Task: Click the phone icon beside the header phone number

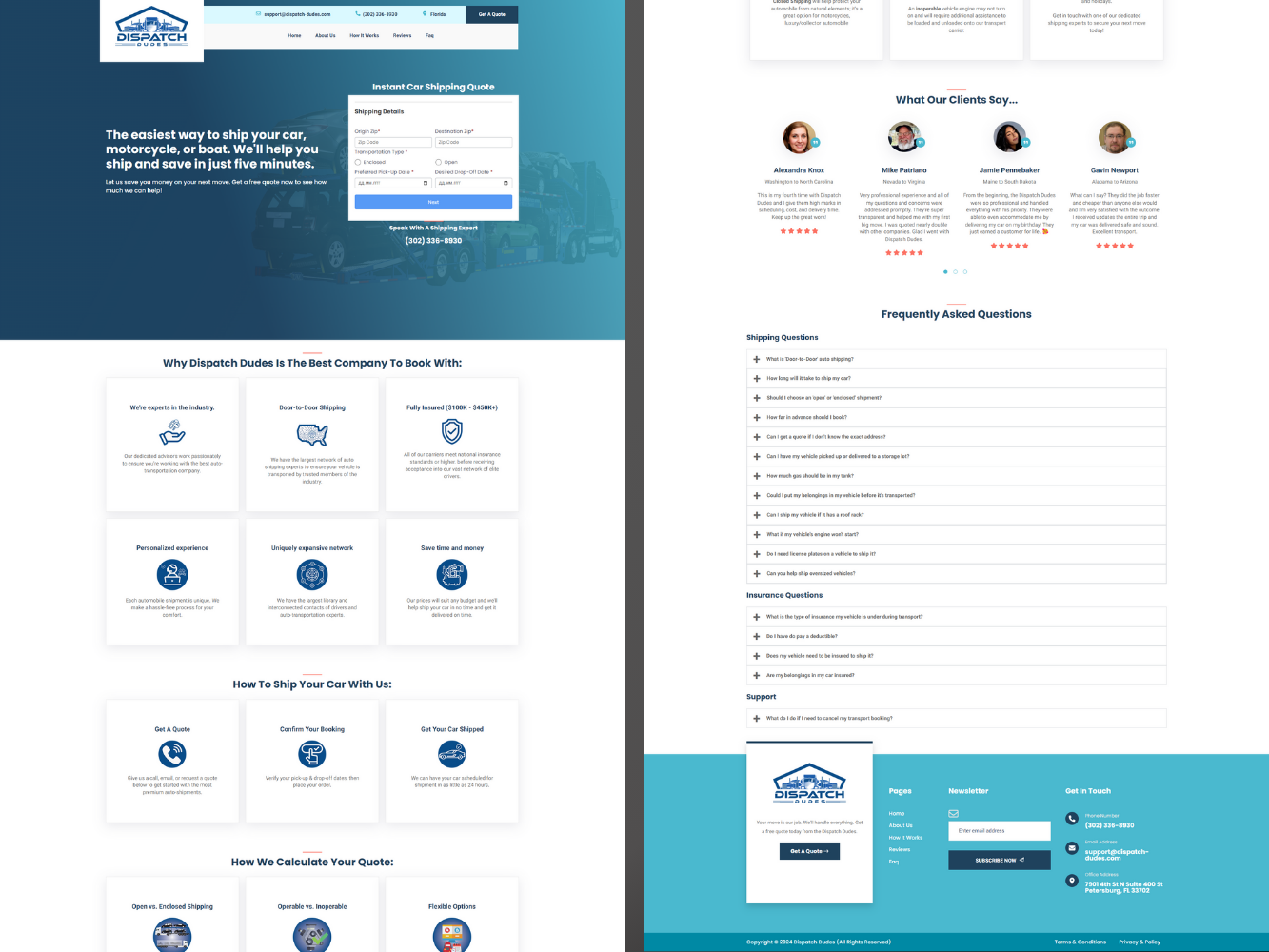Action: [x=358, y=14]
